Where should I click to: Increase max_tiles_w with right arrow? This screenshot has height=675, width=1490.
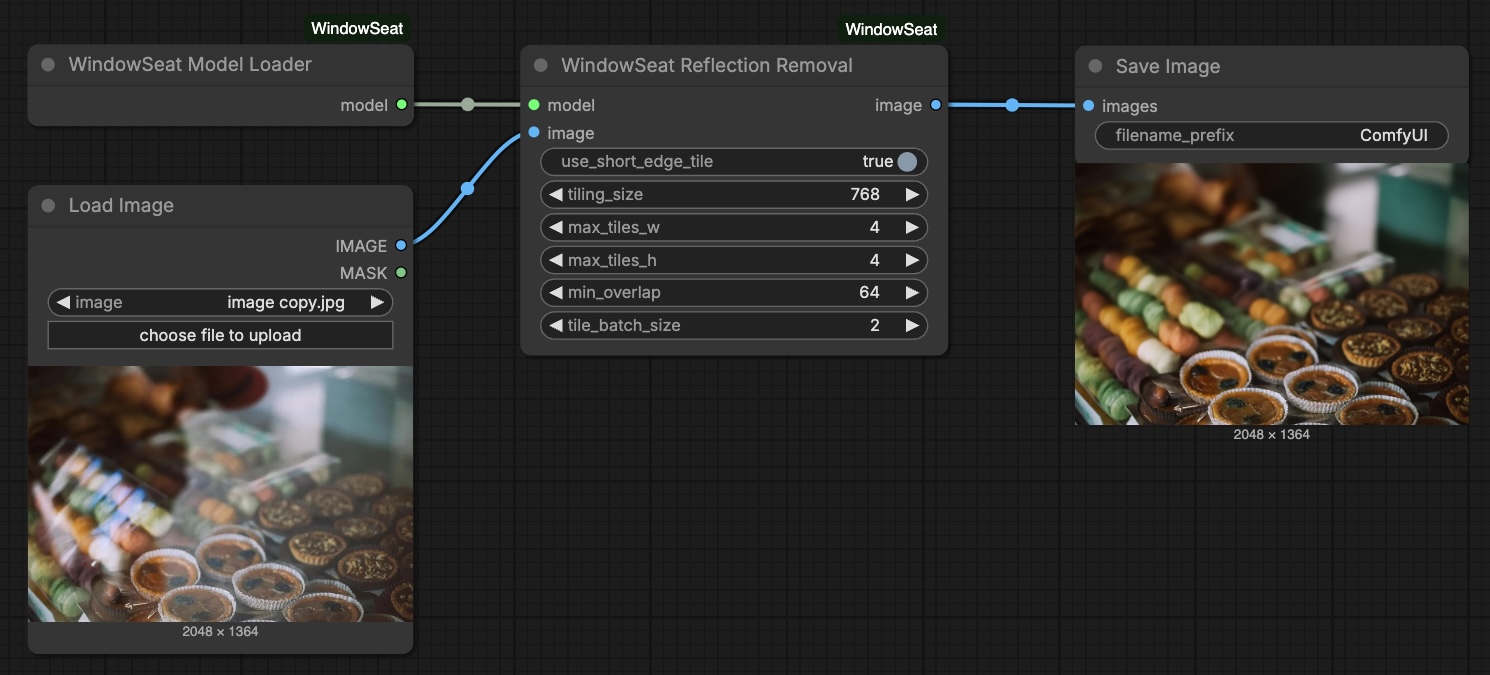(912, 228)
